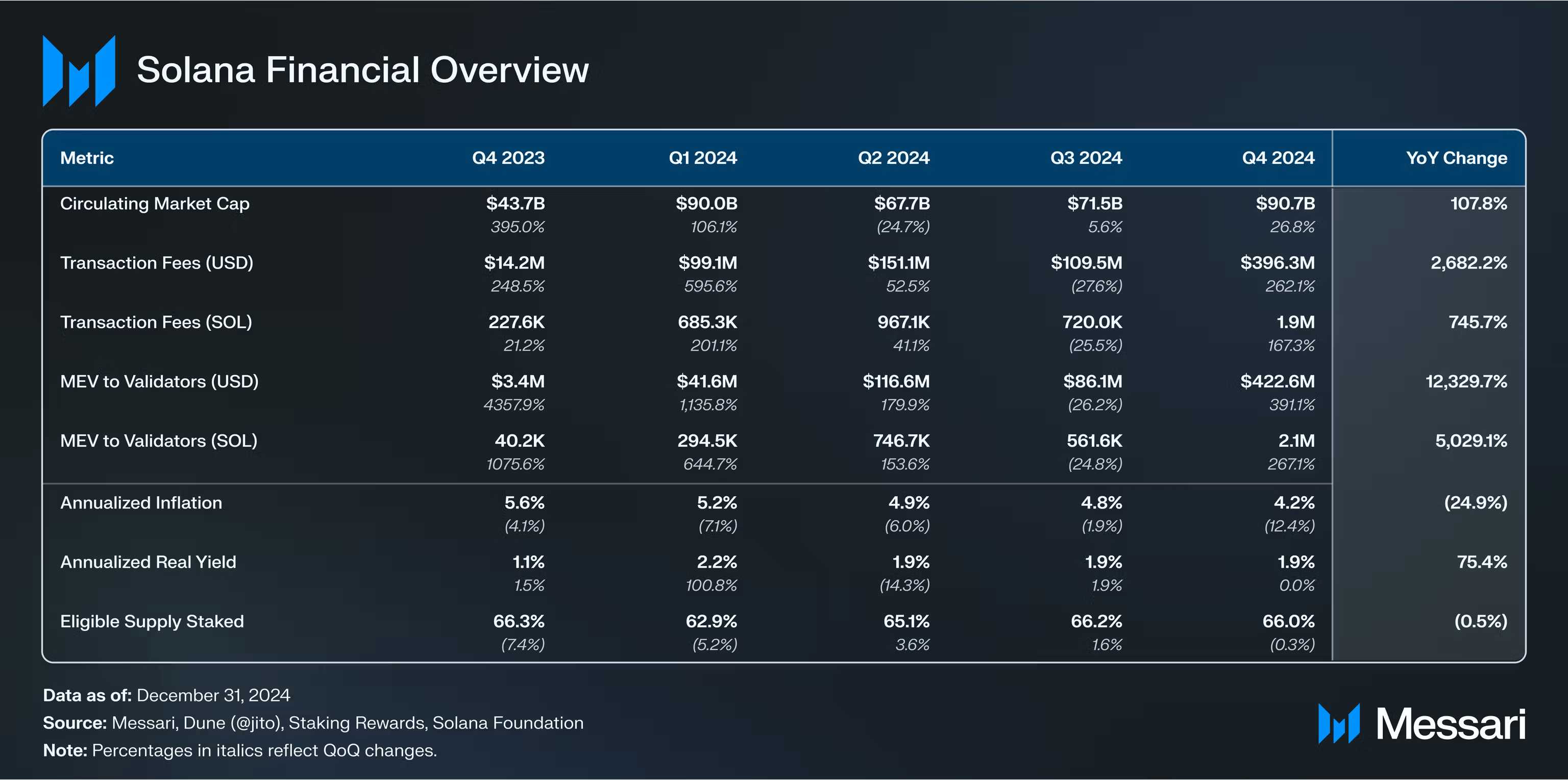This screenshot has width=1568, height=780.
Task: Select the 1.9M SOL fees value
Action: (1295, 322)
